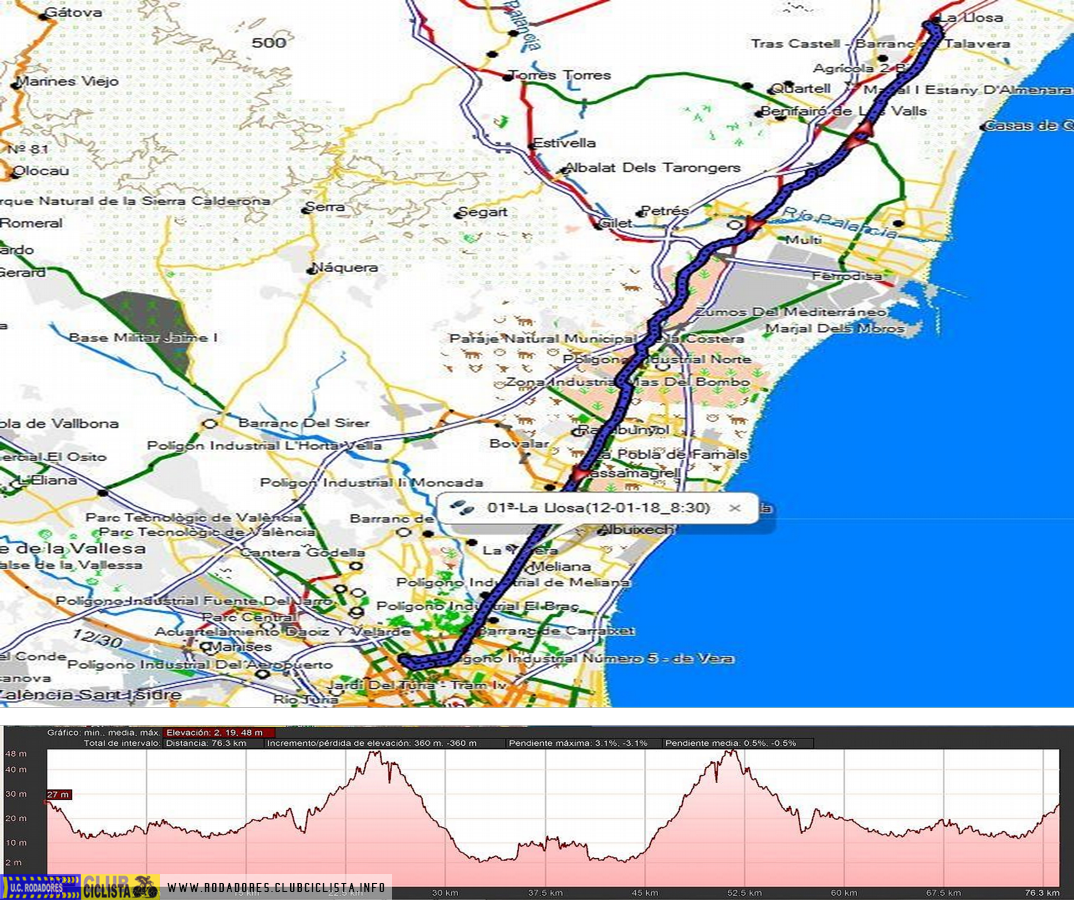Select the 01ª-La Llosa track name label

[x=598, y=508]
